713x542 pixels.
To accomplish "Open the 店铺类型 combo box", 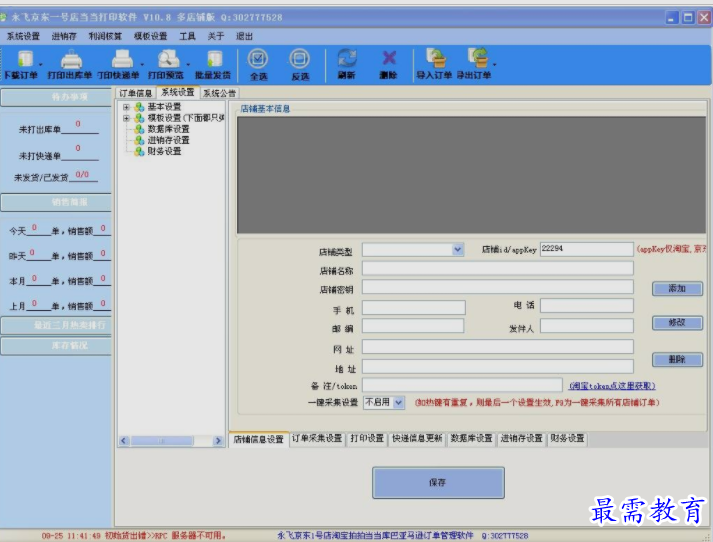I will (457, 250).
